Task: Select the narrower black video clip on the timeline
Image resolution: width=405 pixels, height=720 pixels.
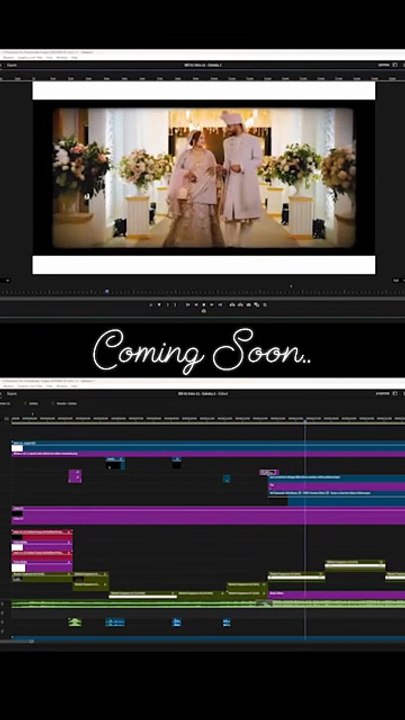Action: click(x=177, y=463)
